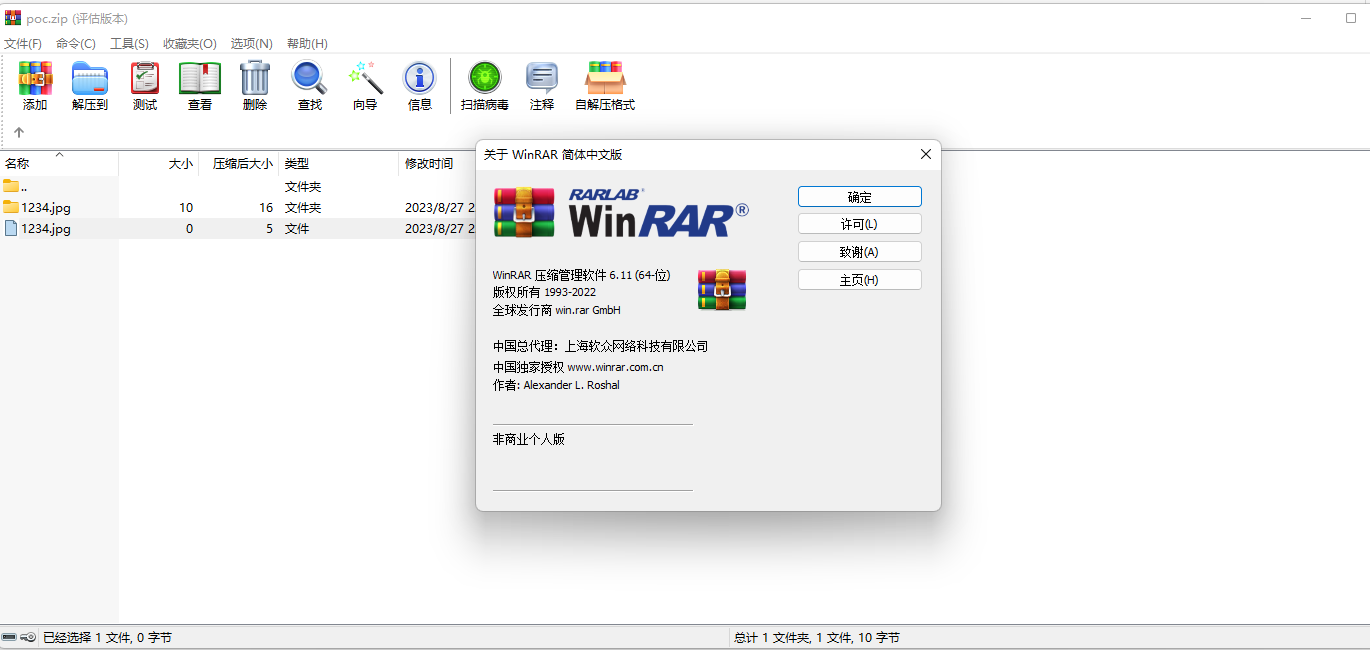Click the 非商业个人版 text
The height and width of the screenshot is (650, 1370).
[x=529, y=439]
